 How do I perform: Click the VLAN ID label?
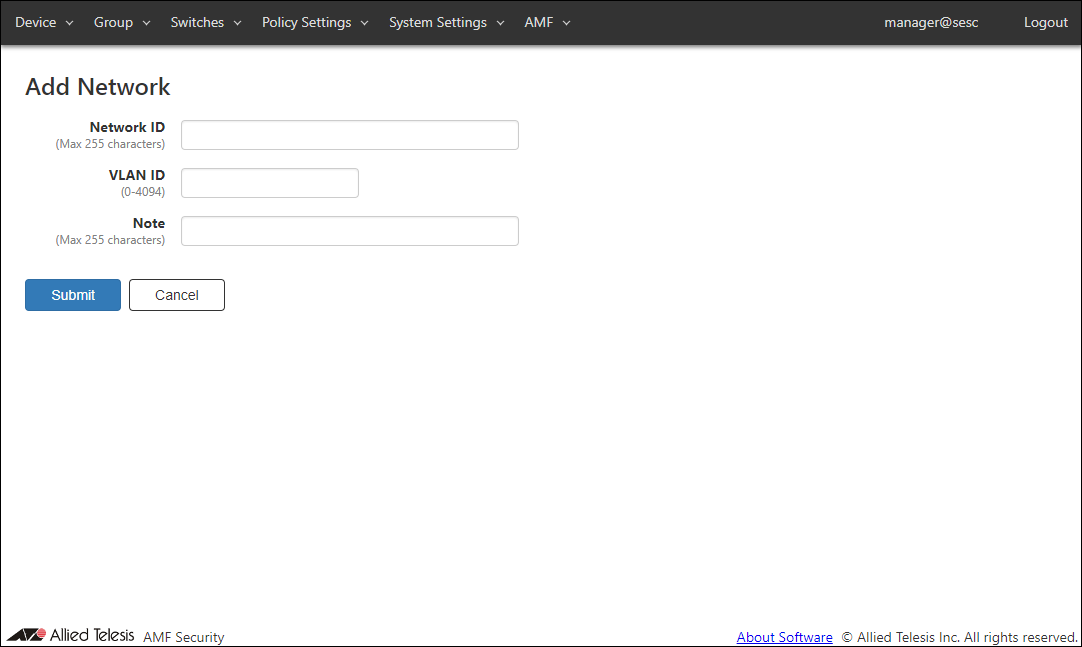pos(137,175)
